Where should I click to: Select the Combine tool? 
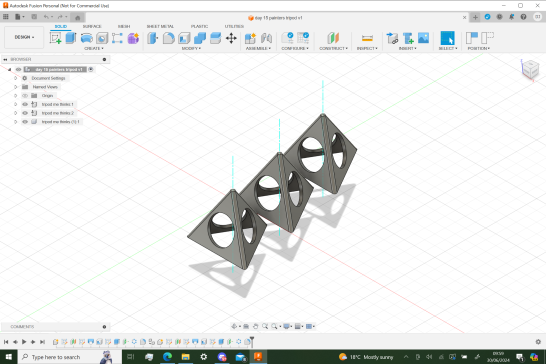coord(200,38)
